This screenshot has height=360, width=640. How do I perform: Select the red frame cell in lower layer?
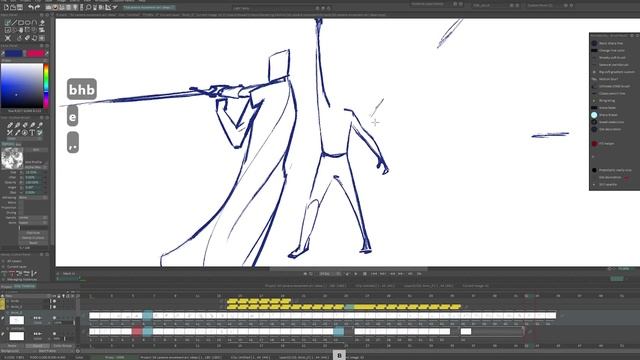pos(137,331)
